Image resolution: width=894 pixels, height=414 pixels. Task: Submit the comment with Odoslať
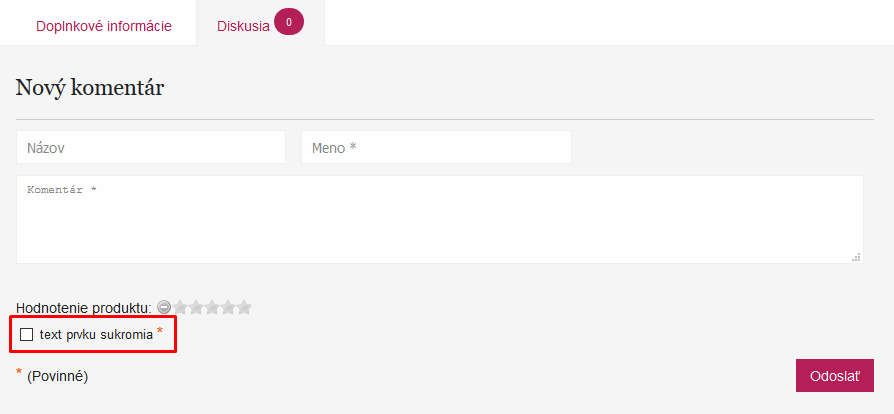point(835,376)
